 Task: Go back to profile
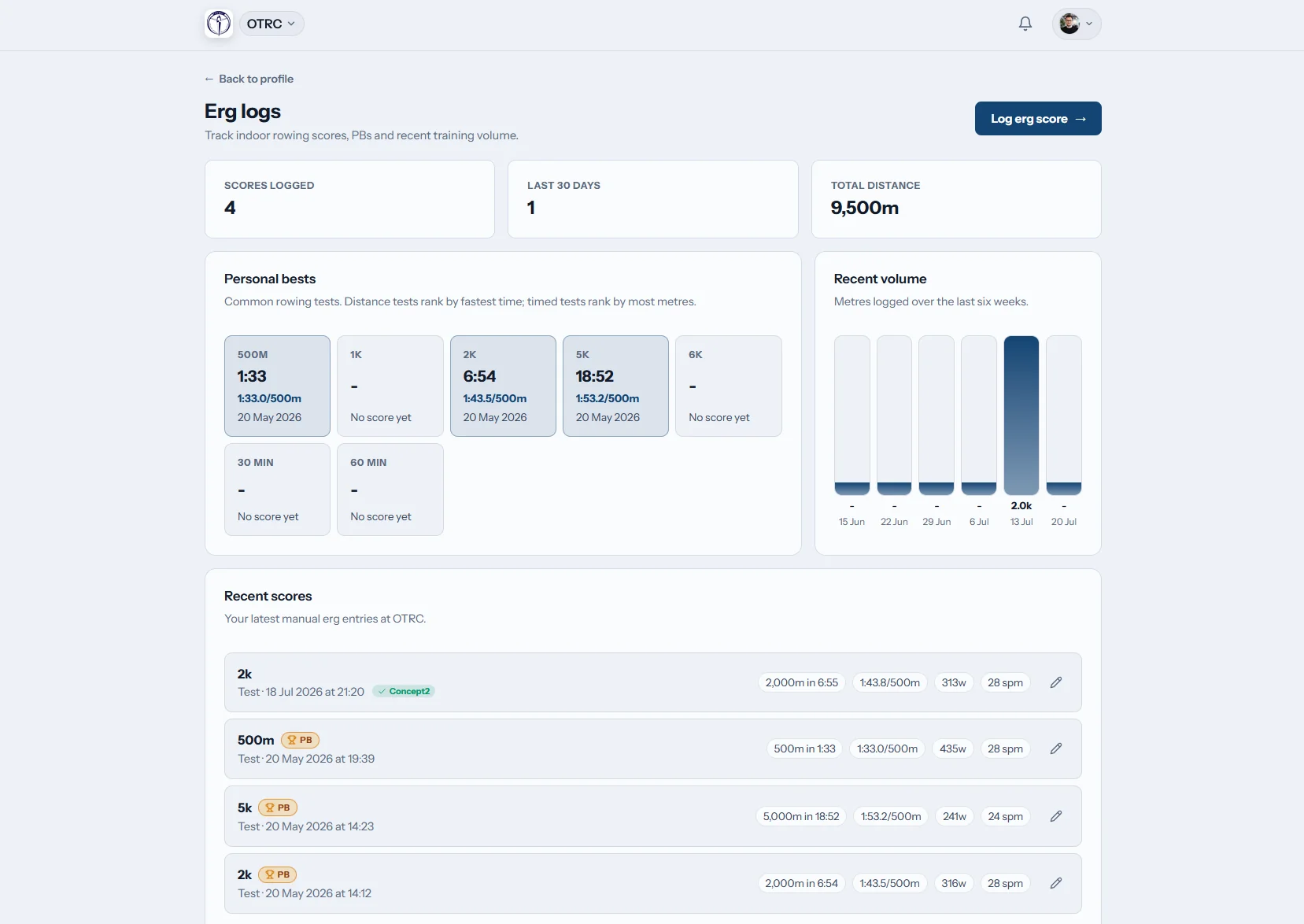(x=249, y=79)
